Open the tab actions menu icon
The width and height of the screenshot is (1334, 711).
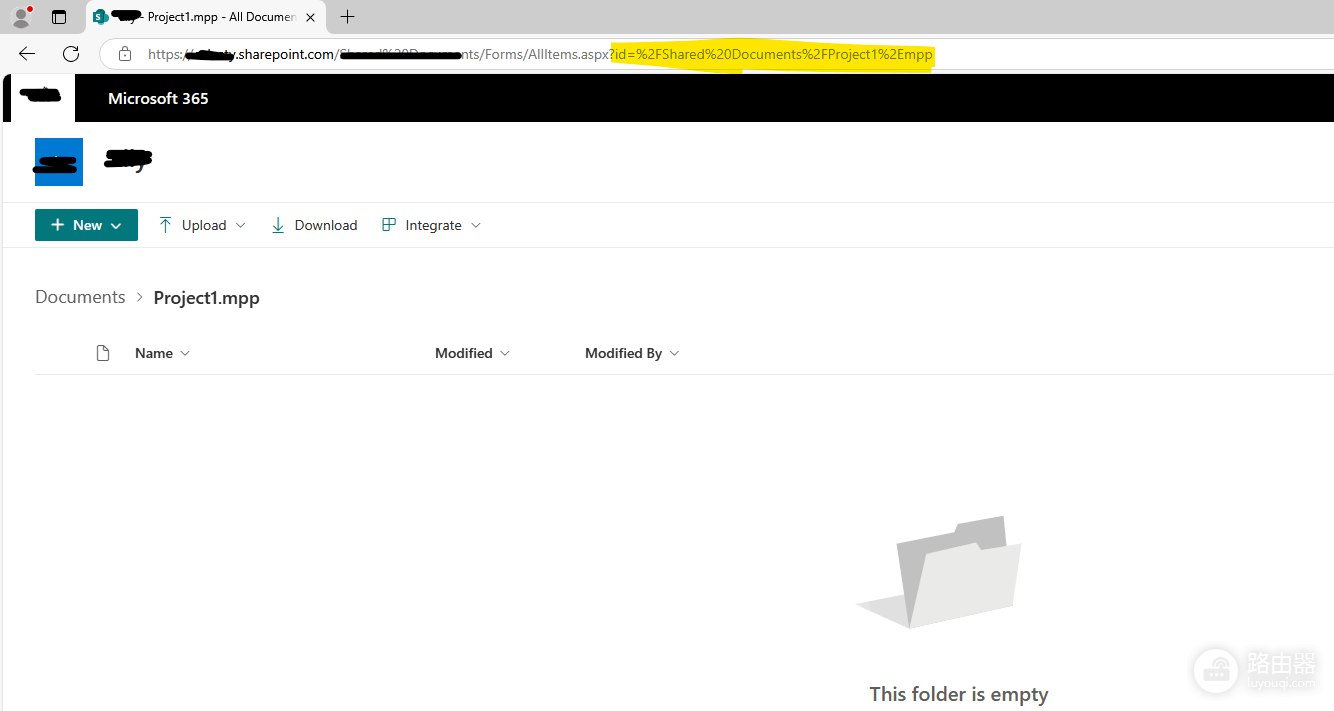coord(59,17)
